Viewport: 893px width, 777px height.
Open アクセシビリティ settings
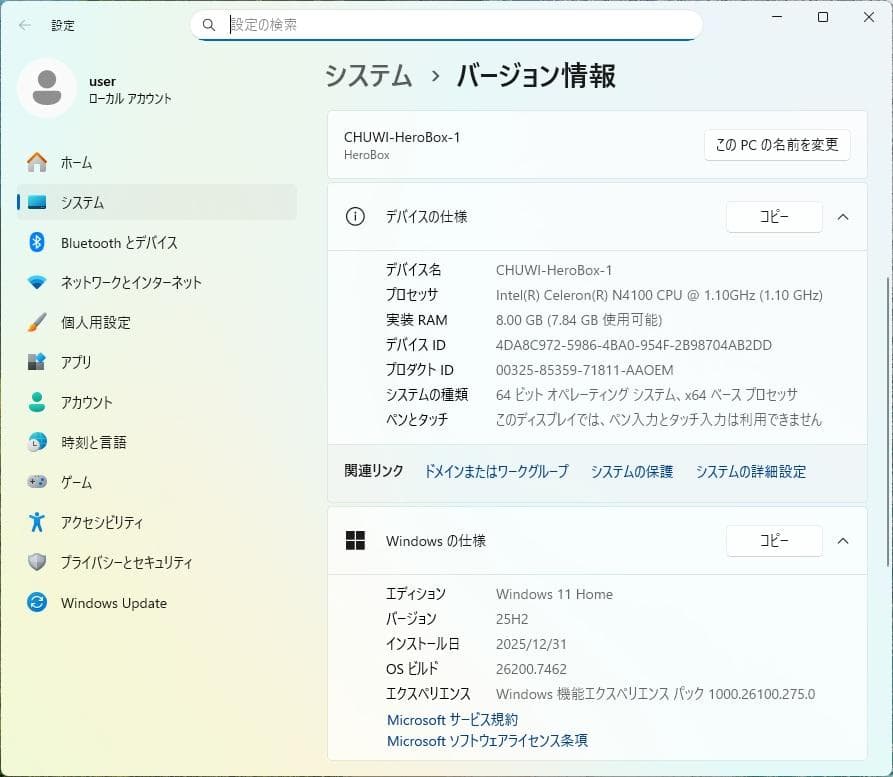pyautogui.click(x=157, y=522)
